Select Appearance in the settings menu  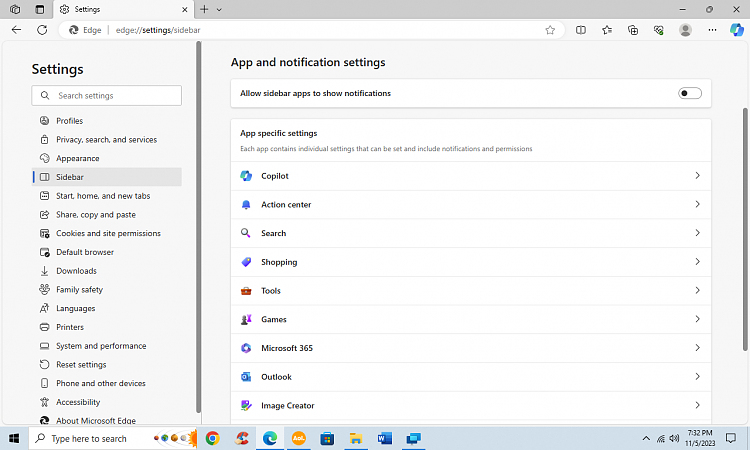[x=77, y=158]
